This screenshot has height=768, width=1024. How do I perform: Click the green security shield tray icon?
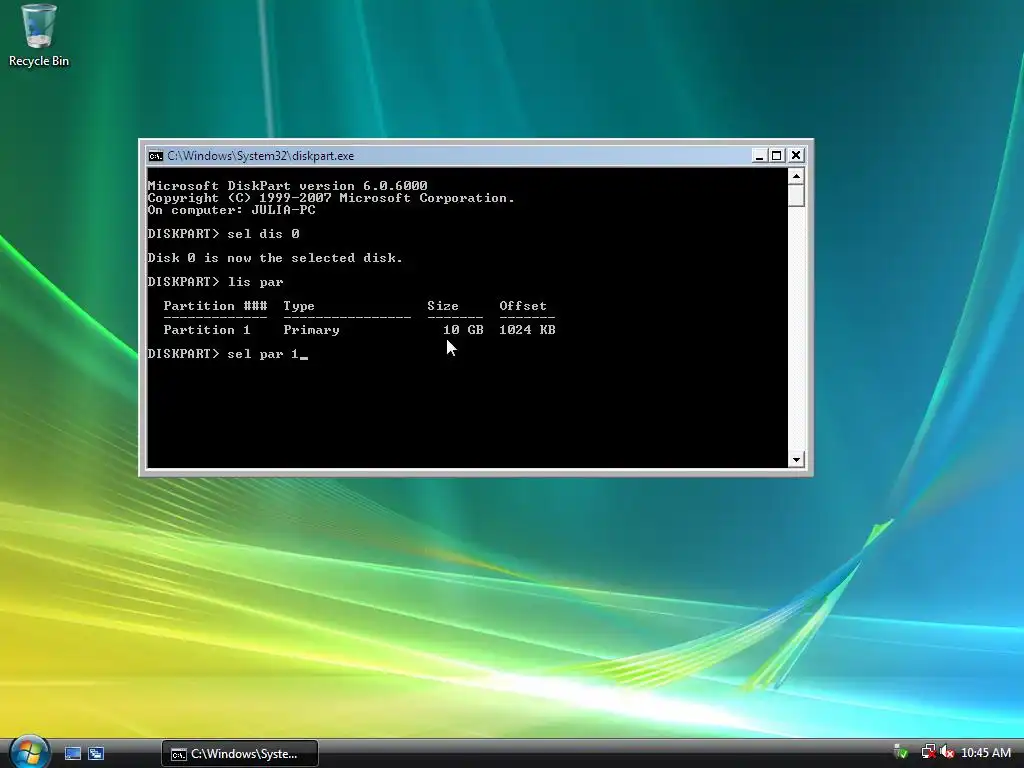[901, 752]
